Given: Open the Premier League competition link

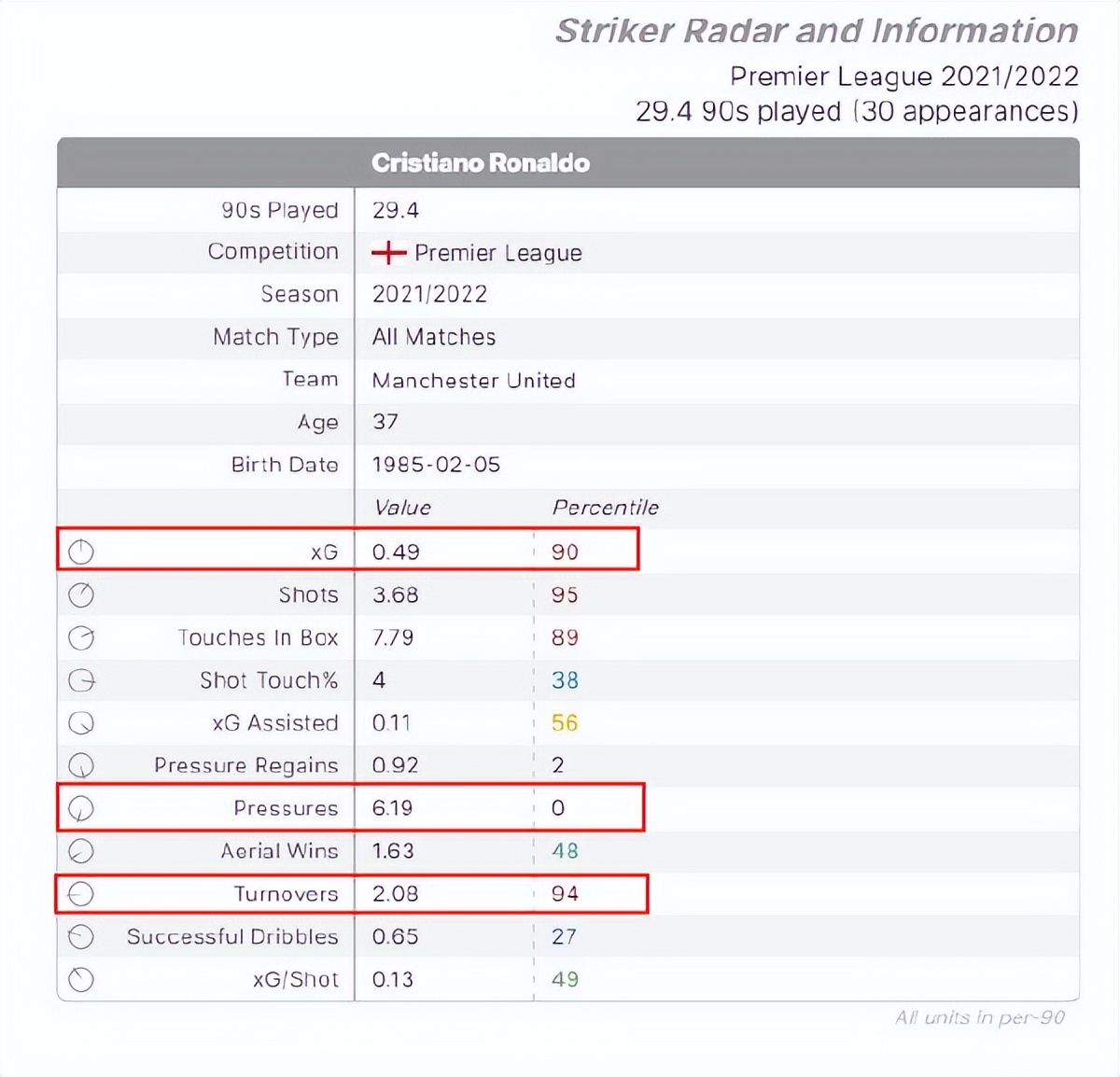Looking at the screenshot, I should (x=497, y=253).
